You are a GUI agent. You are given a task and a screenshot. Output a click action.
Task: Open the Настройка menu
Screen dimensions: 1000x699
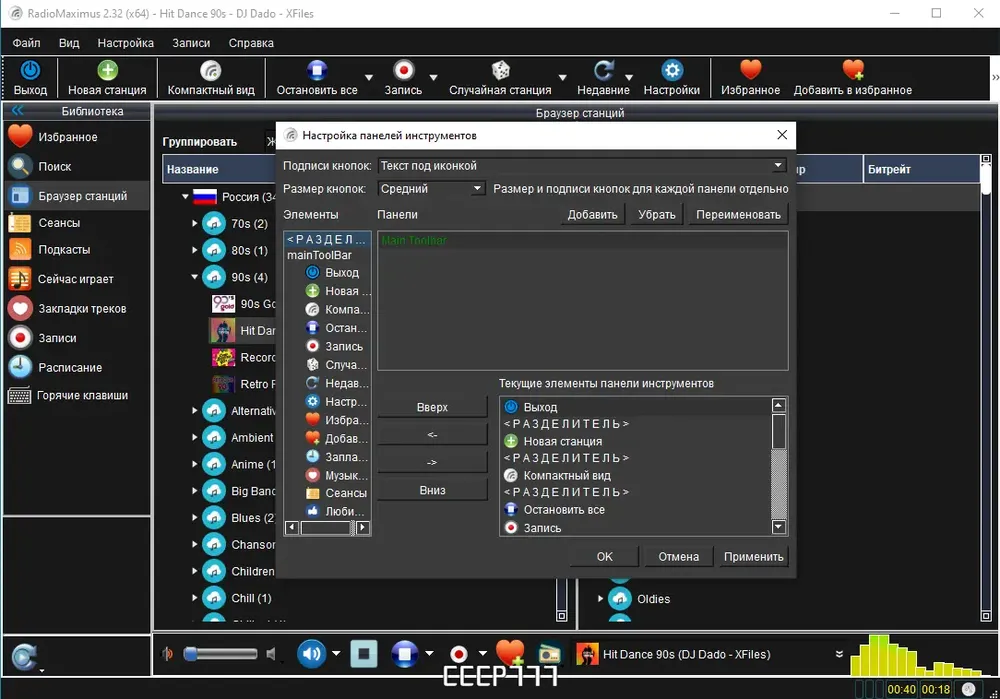(126, 43)
